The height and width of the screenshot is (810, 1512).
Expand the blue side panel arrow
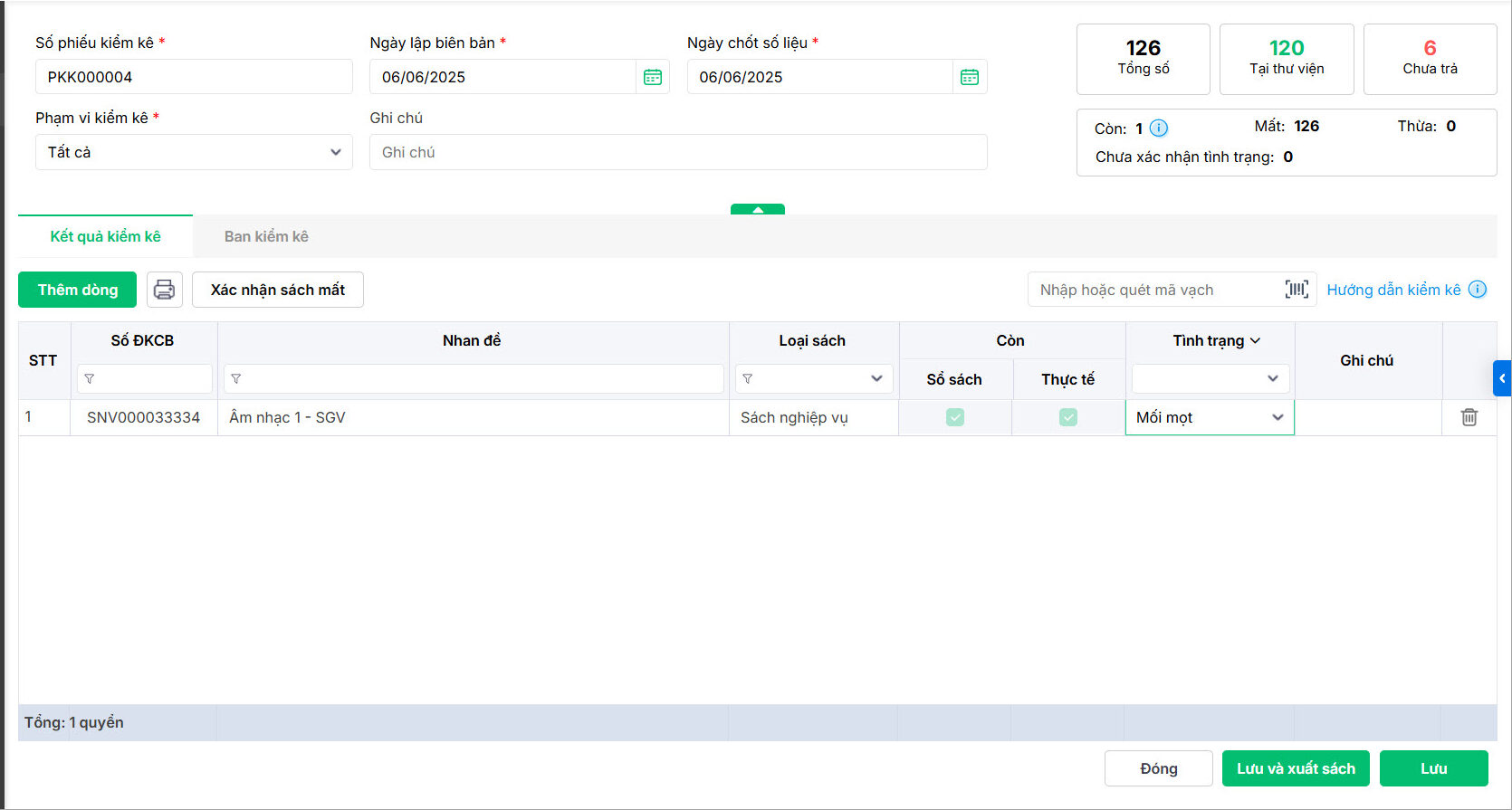pyautogui.click(x=1502, y=378)
